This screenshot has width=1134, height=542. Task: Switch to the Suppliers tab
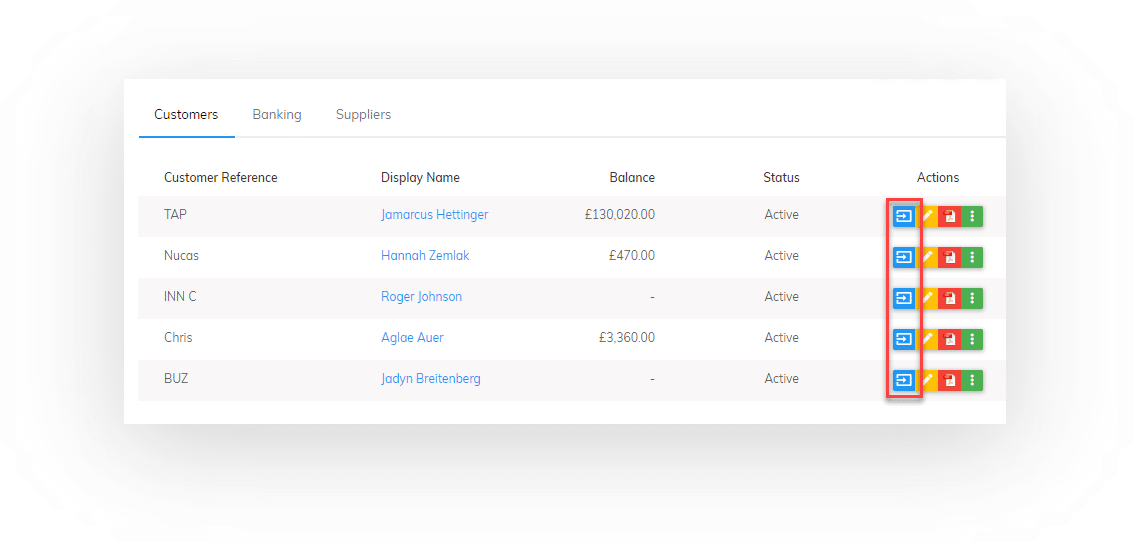(x=363, y=114)
